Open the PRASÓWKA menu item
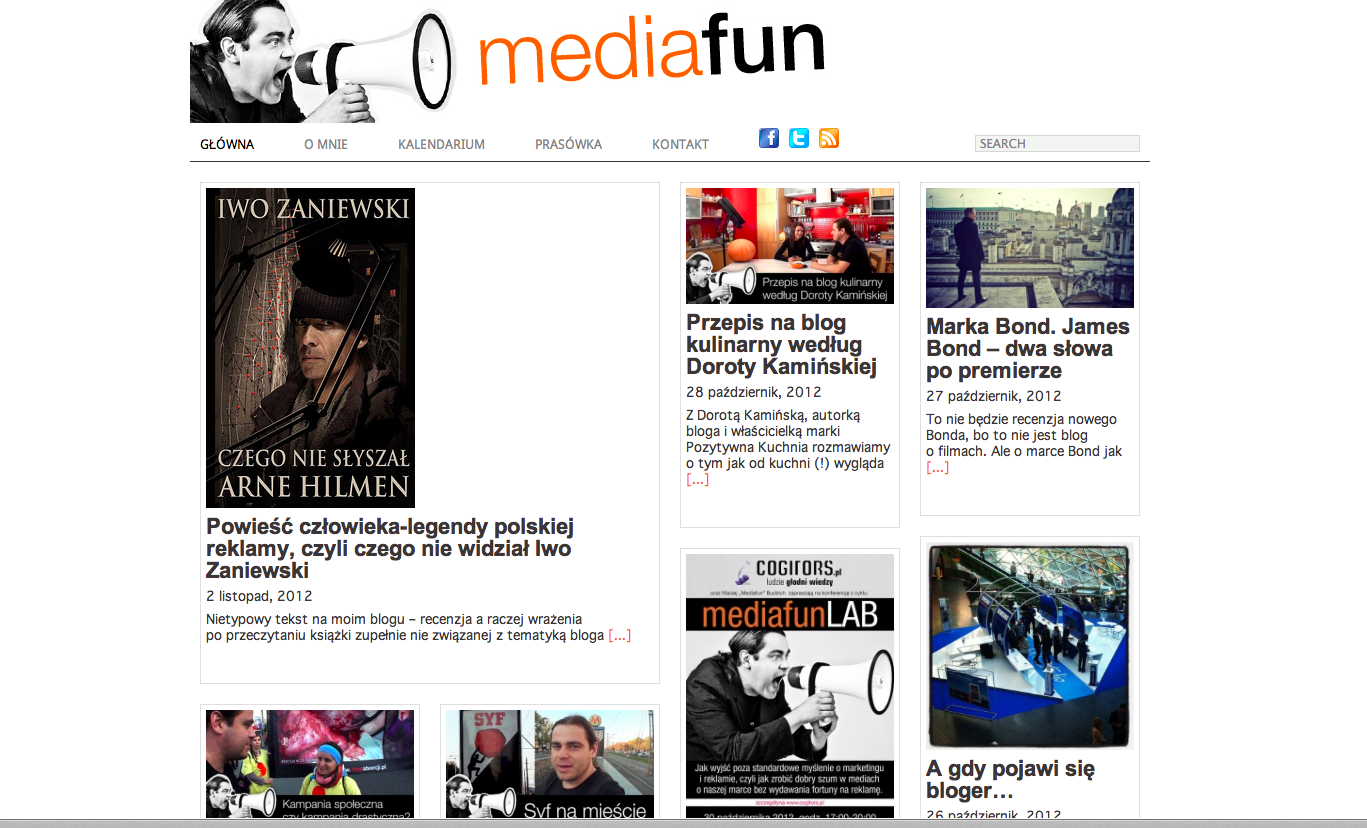The height and width of the screenshot is (828, 1367). 568,144
